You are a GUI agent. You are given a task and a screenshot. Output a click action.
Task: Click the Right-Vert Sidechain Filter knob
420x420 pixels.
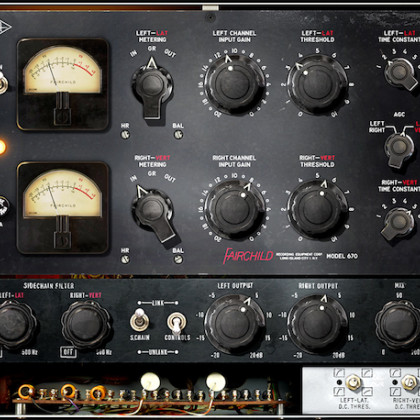86,324
